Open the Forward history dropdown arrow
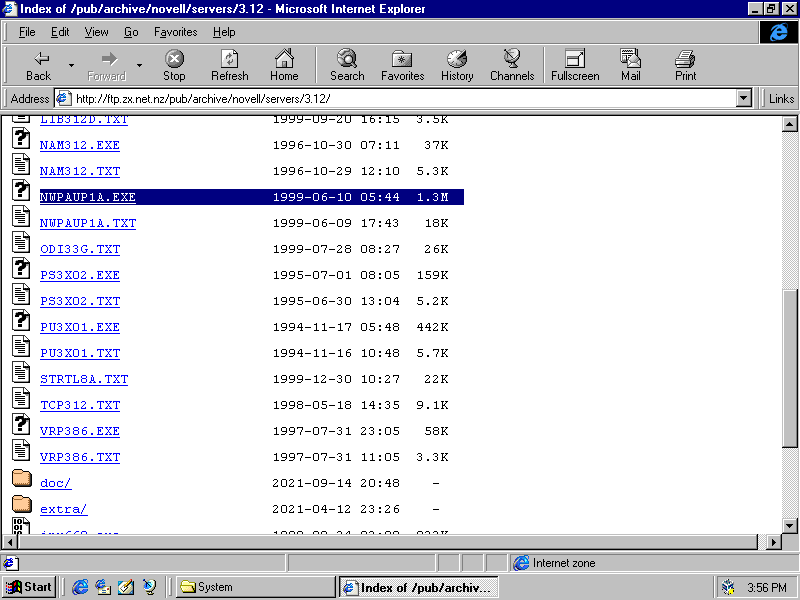 click(x=139, y=65)
